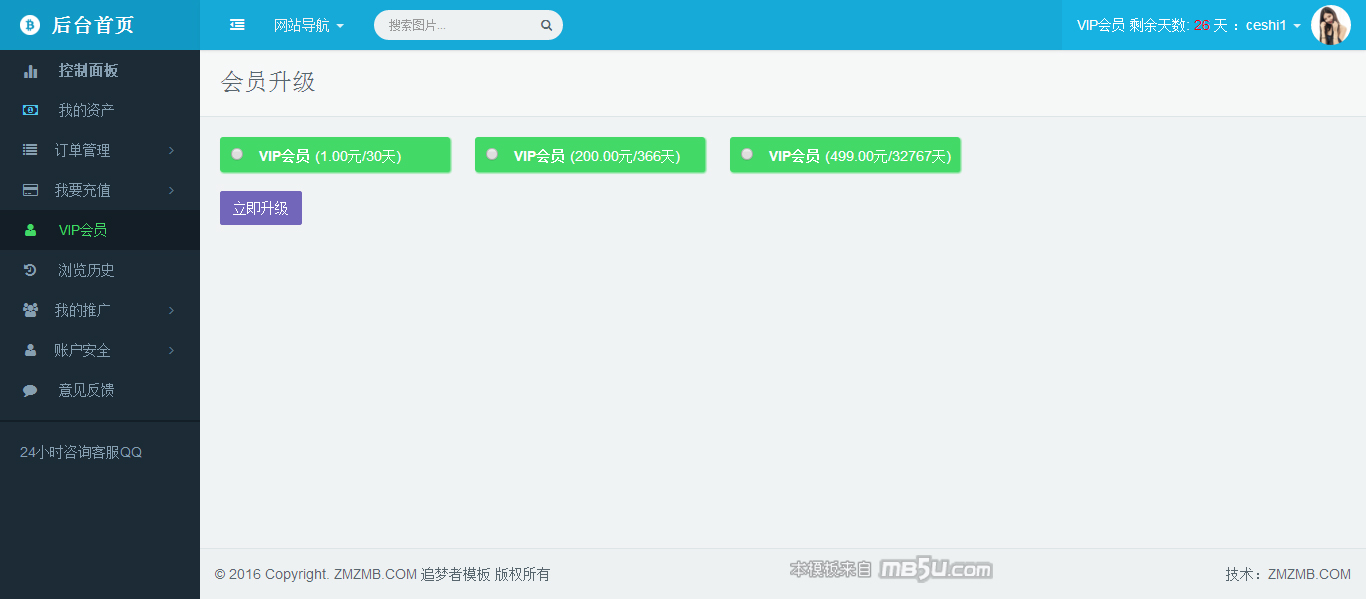This screenshot has height=599, width=1366.
Task: Open the VIP会员 sidebar menu item
Action: point(82,230)
